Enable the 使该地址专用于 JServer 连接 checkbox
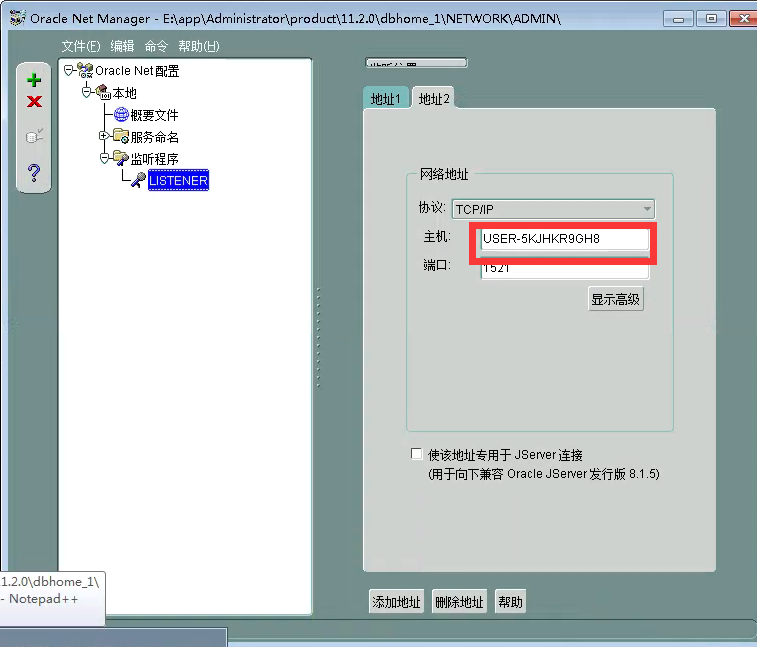Image resolution: width=757 pixels, height=647 pixels. tap(416, 454)
